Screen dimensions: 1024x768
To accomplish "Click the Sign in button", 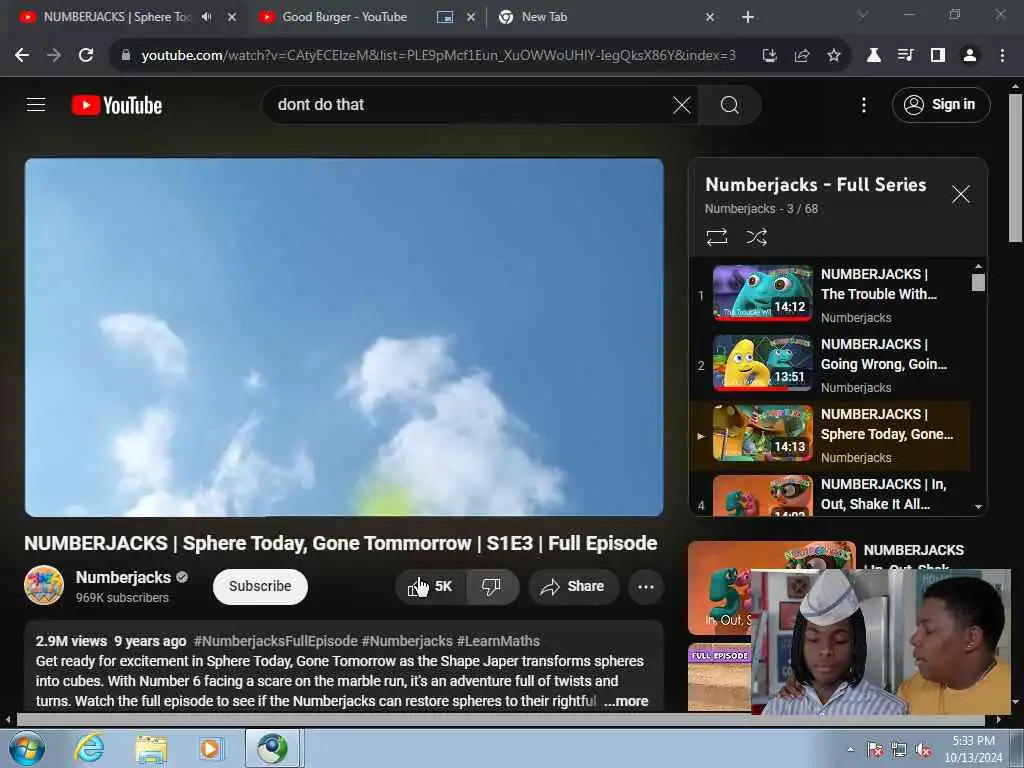I will tap(940, 104).
